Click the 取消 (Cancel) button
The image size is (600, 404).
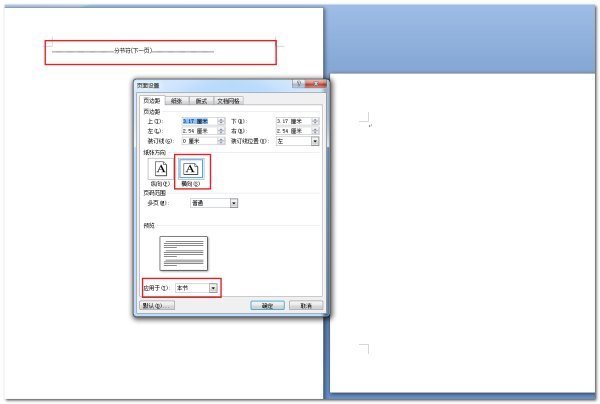click(305, 306)
